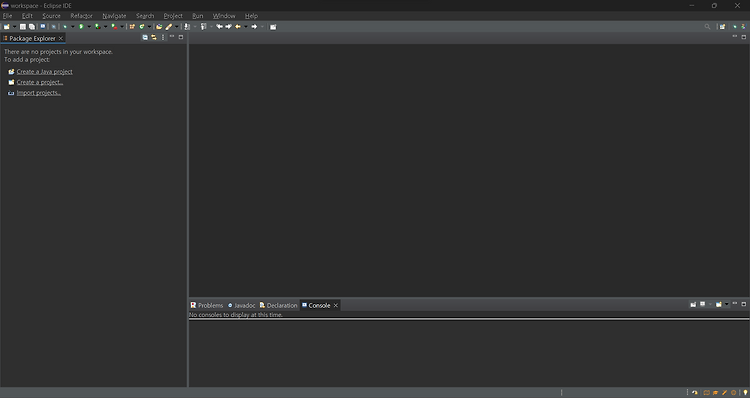Click the Next Annotation icon
This screenshot has height=398, width=750.
coord(187,27)
